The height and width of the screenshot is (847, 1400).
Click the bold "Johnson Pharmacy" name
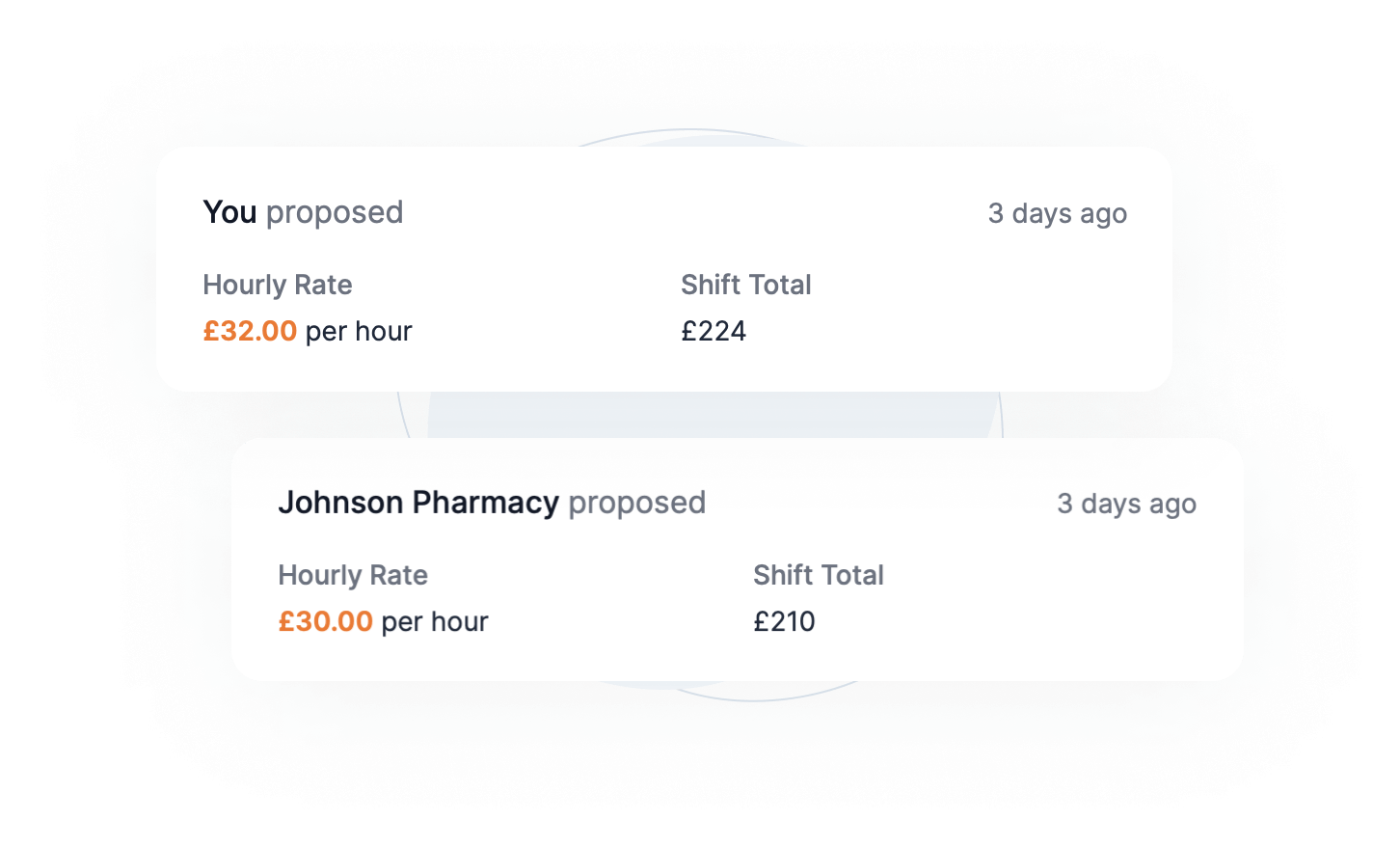pos(418,503)
